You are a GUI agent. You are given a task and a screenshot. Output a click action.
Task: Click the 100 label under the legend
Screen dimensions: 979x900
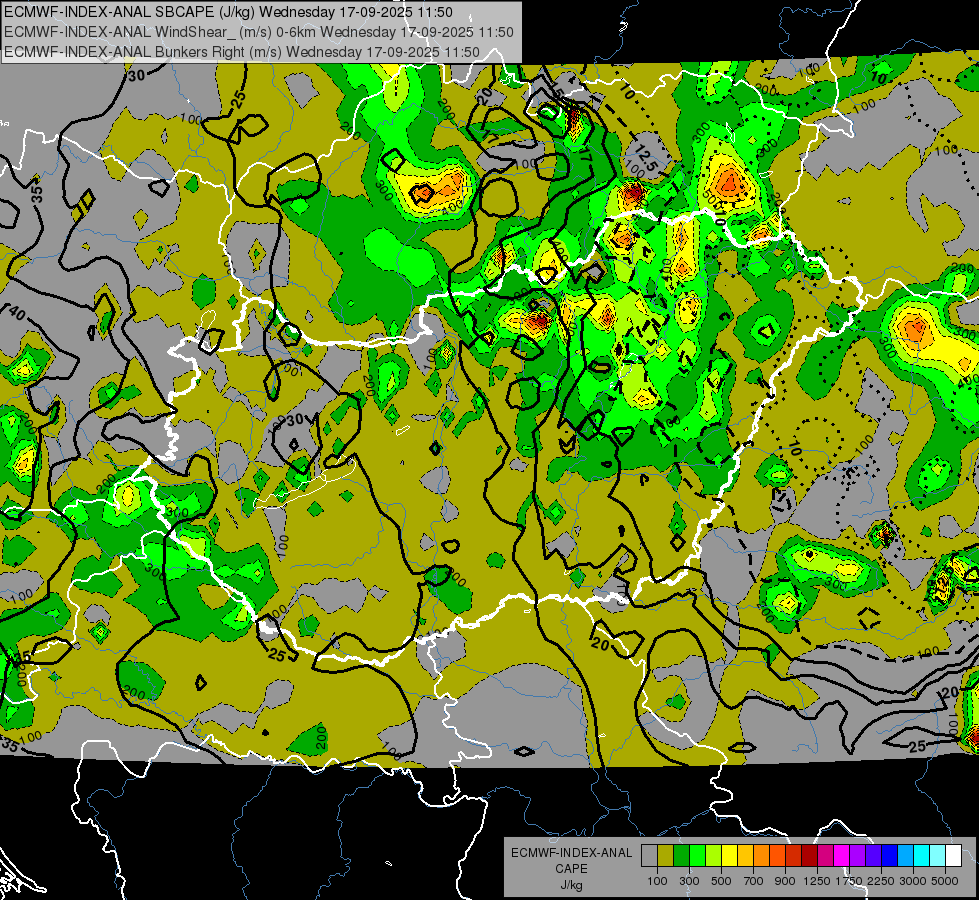(x=657, y=881)
